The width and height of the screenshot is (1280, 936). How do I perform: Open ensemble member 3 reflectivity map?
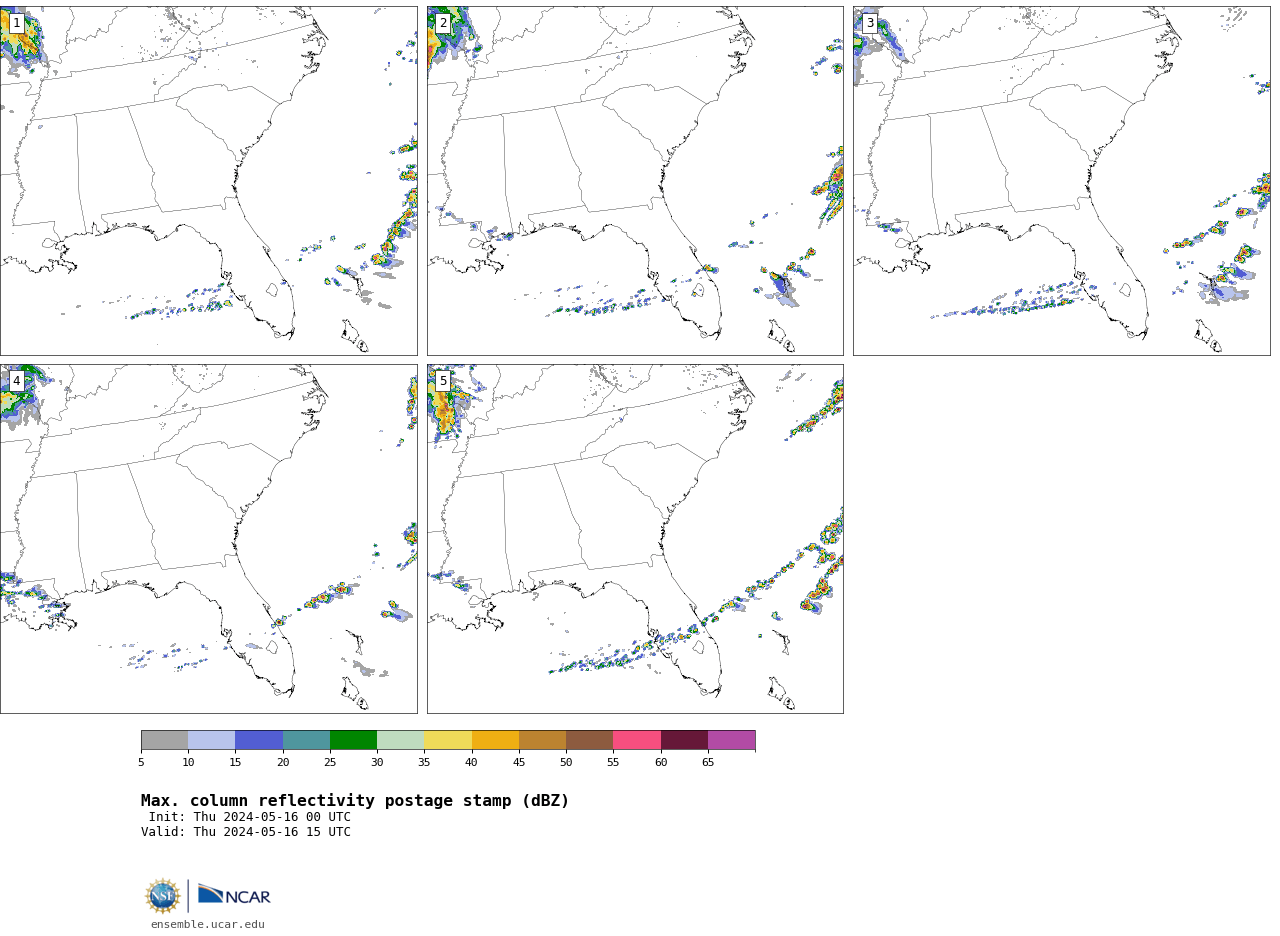click(1061, 181)
